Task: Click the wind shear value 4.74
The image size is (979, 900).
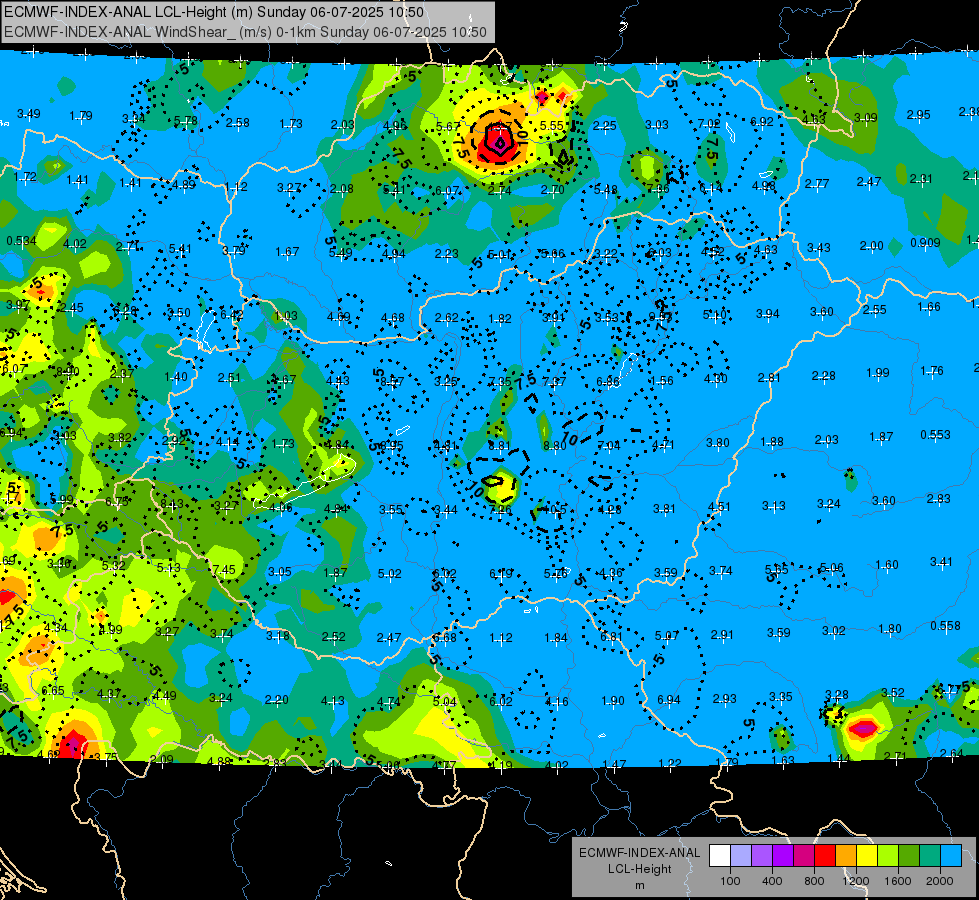Action: point(388,703)
